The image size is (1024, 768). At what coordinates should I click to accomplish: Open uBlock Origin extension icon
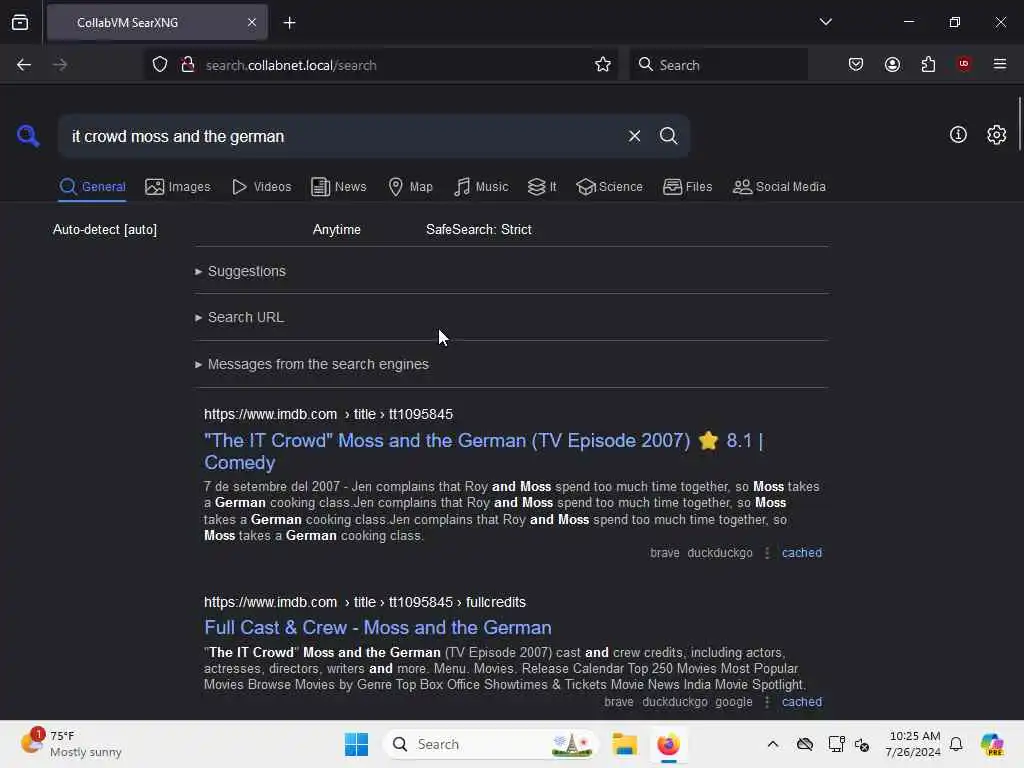963,64
